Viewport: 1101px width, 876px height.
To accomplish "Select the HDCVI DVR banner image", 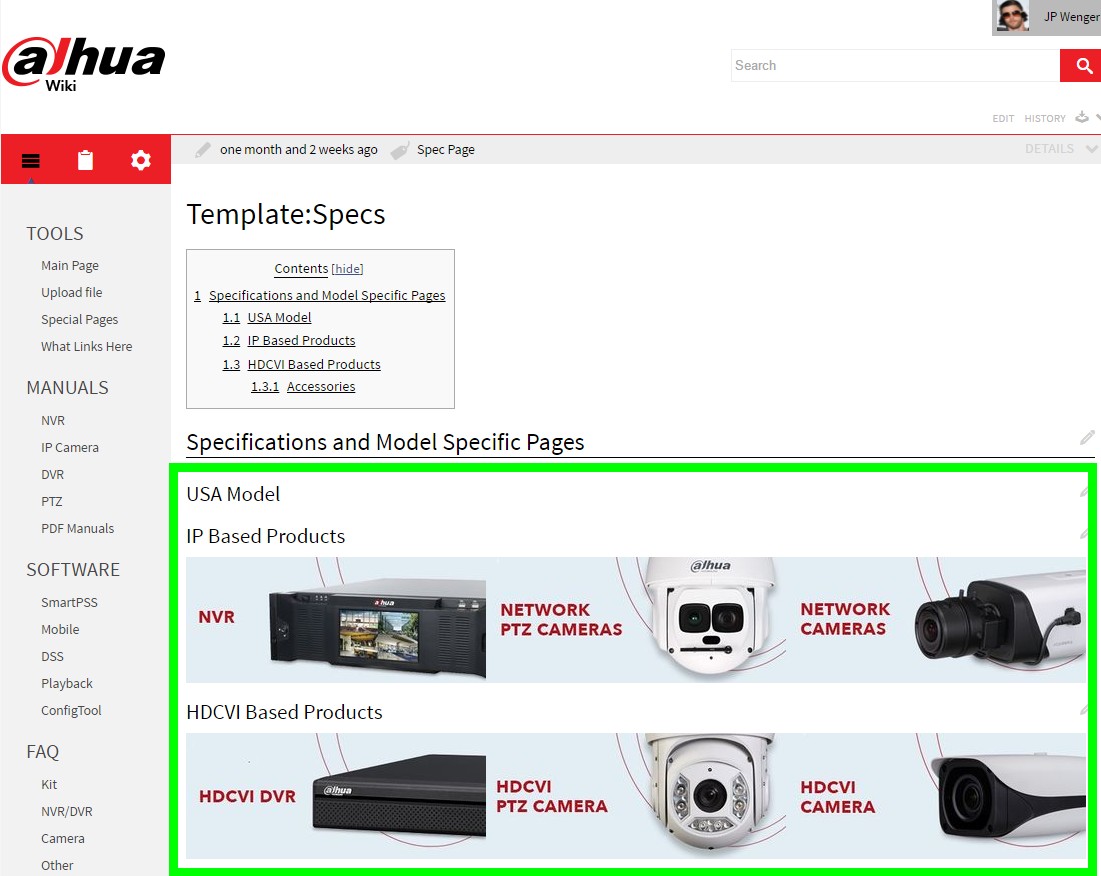I will (336, 796).
